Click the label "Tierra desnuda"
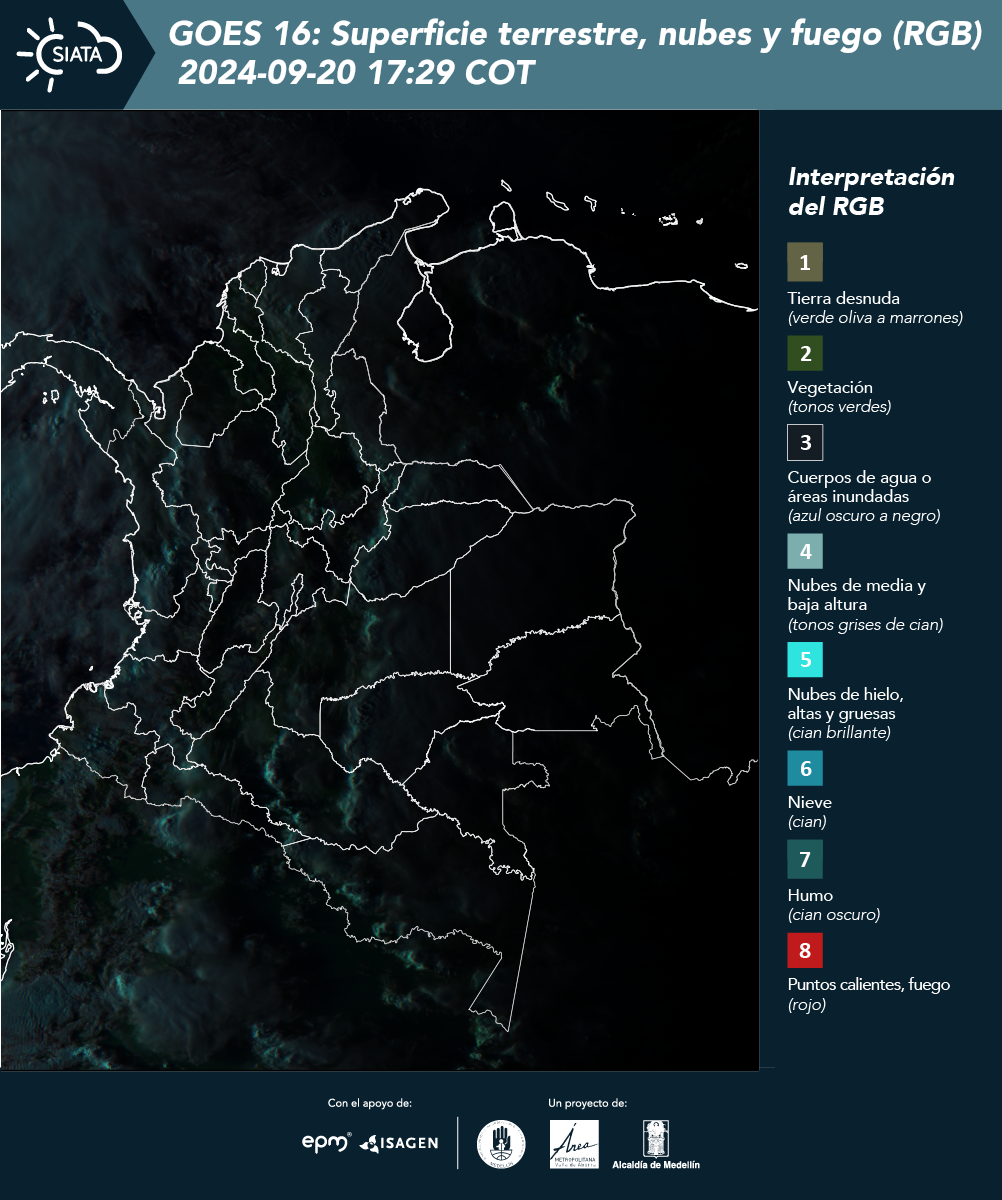Image resolution: width=1002 pixels, height=1200 pixels. (844, 298)
